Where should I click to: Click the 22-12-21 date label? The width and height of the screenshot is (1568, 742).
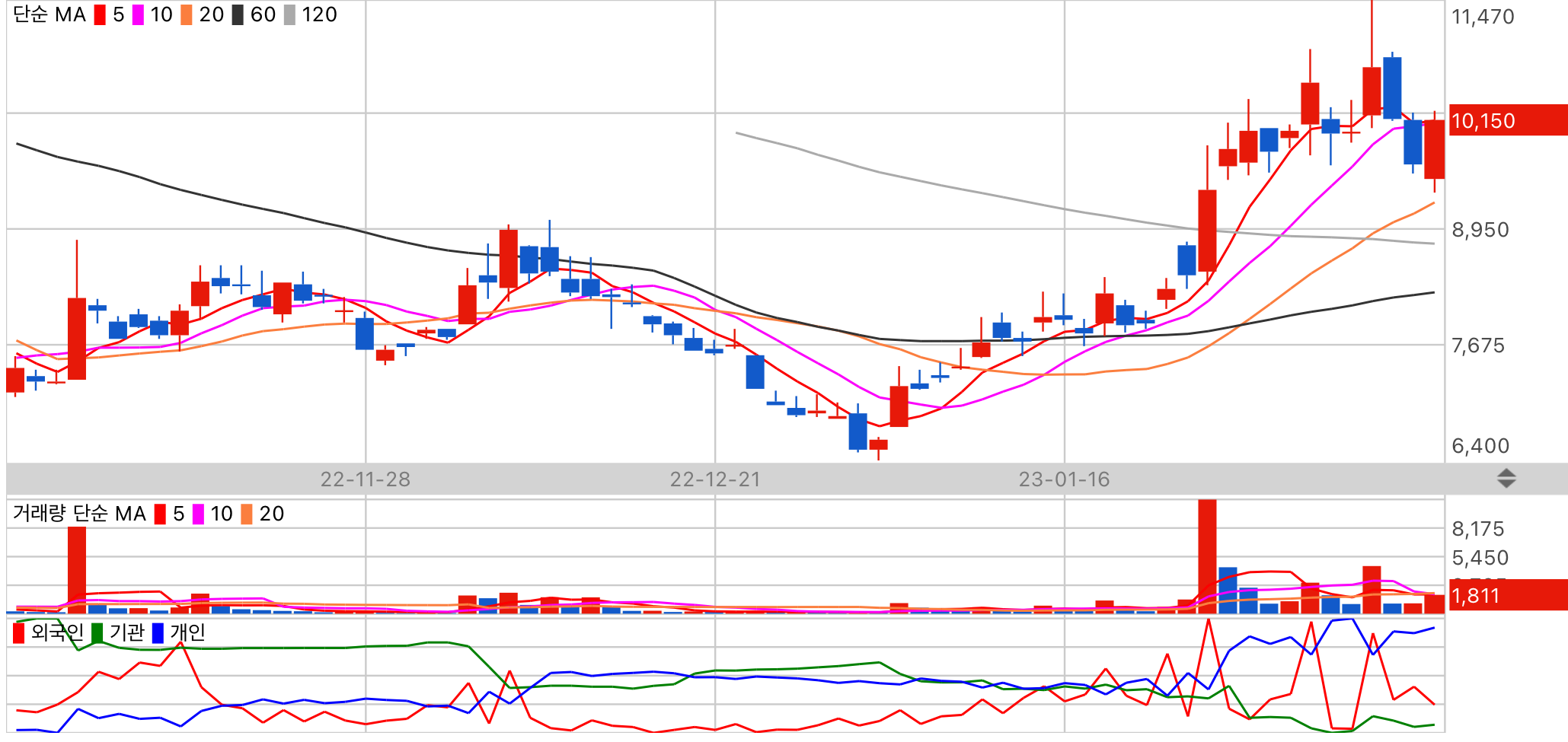[x=715, y=479]
